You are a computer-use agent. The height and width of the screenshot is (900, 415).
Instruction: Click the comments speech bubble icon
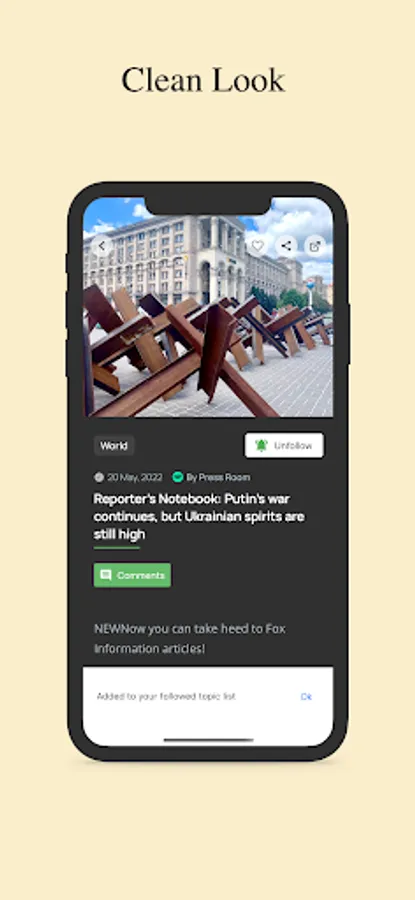click(x=106, y=575)
